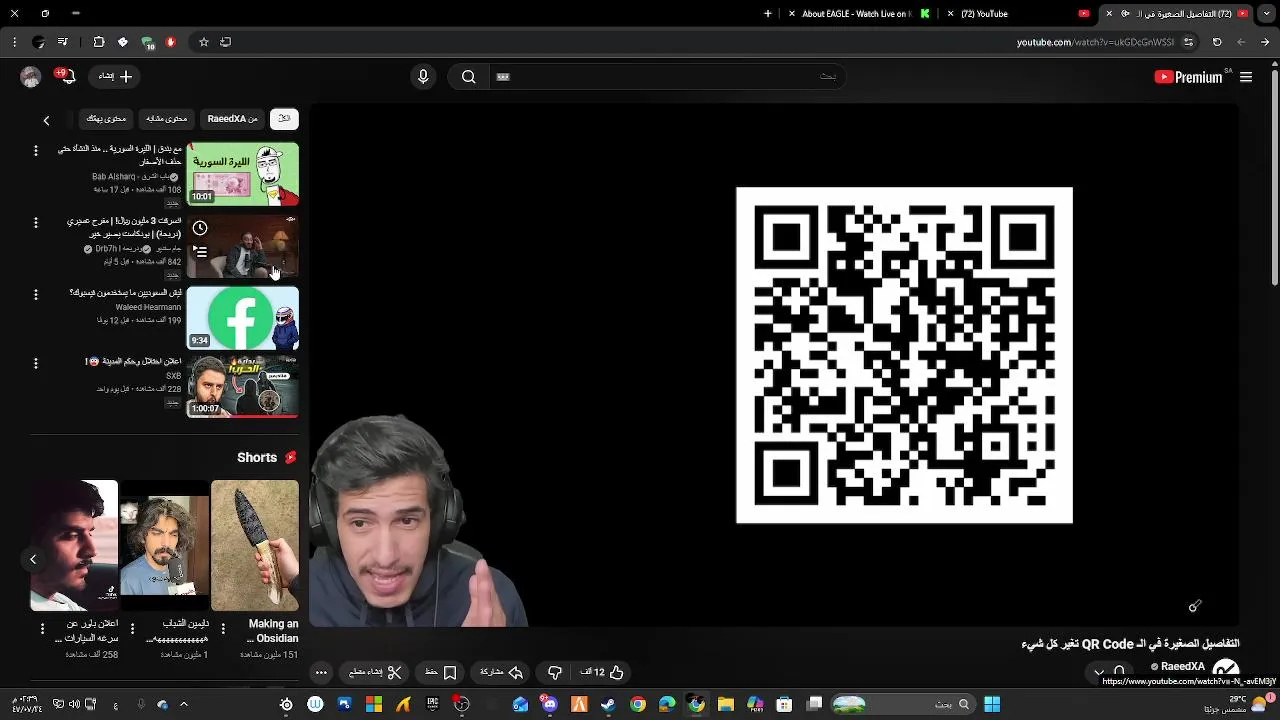Screen dimensions: 1280x720
Task: Select the similar content filter chip
Action: click(x=166, y=118)
